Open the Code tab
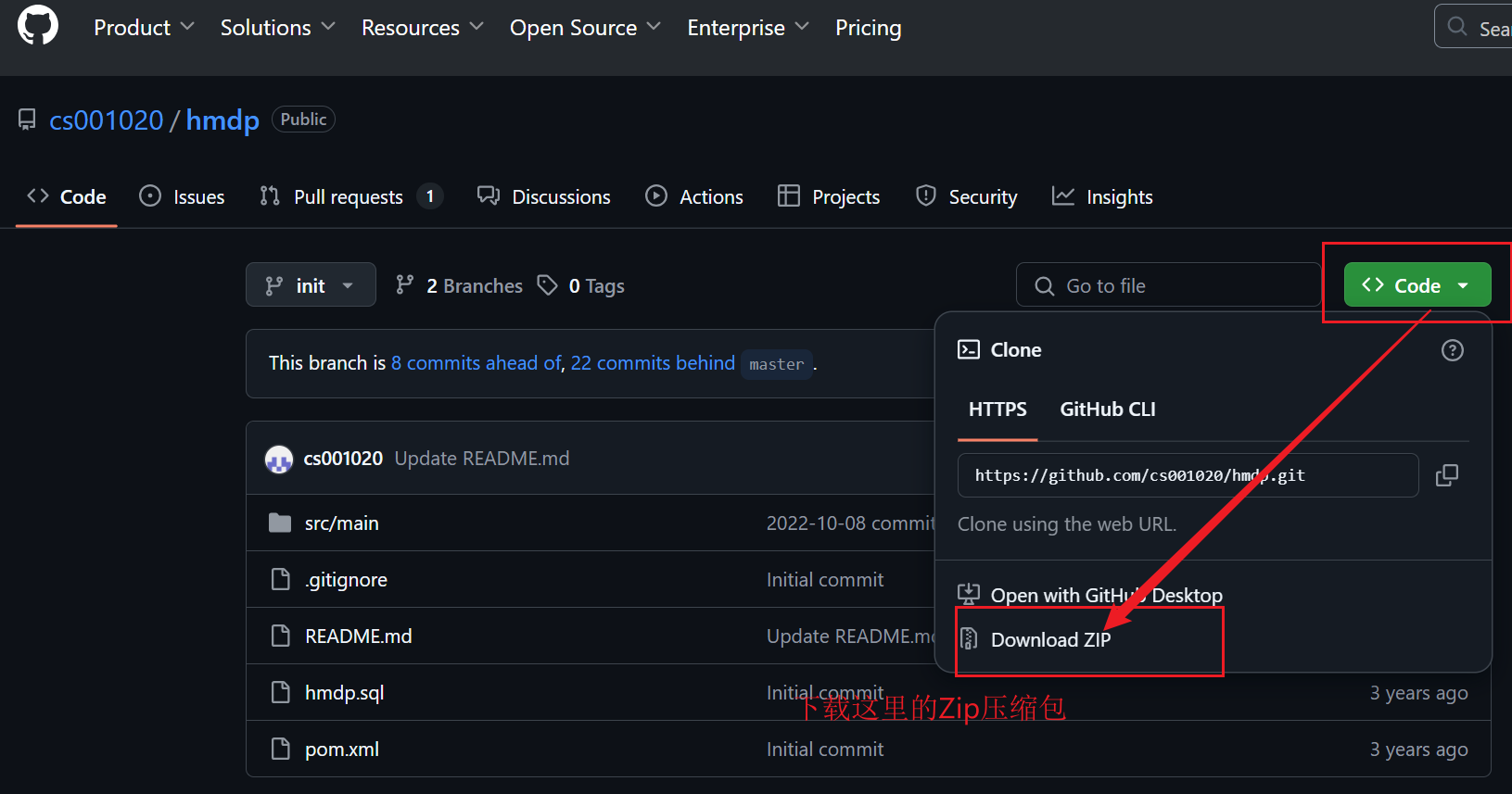 67,196
